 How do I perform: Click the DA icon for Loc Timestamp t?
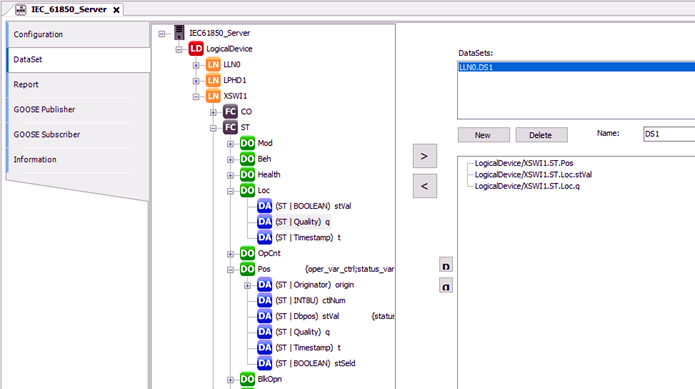pos(265,237)
